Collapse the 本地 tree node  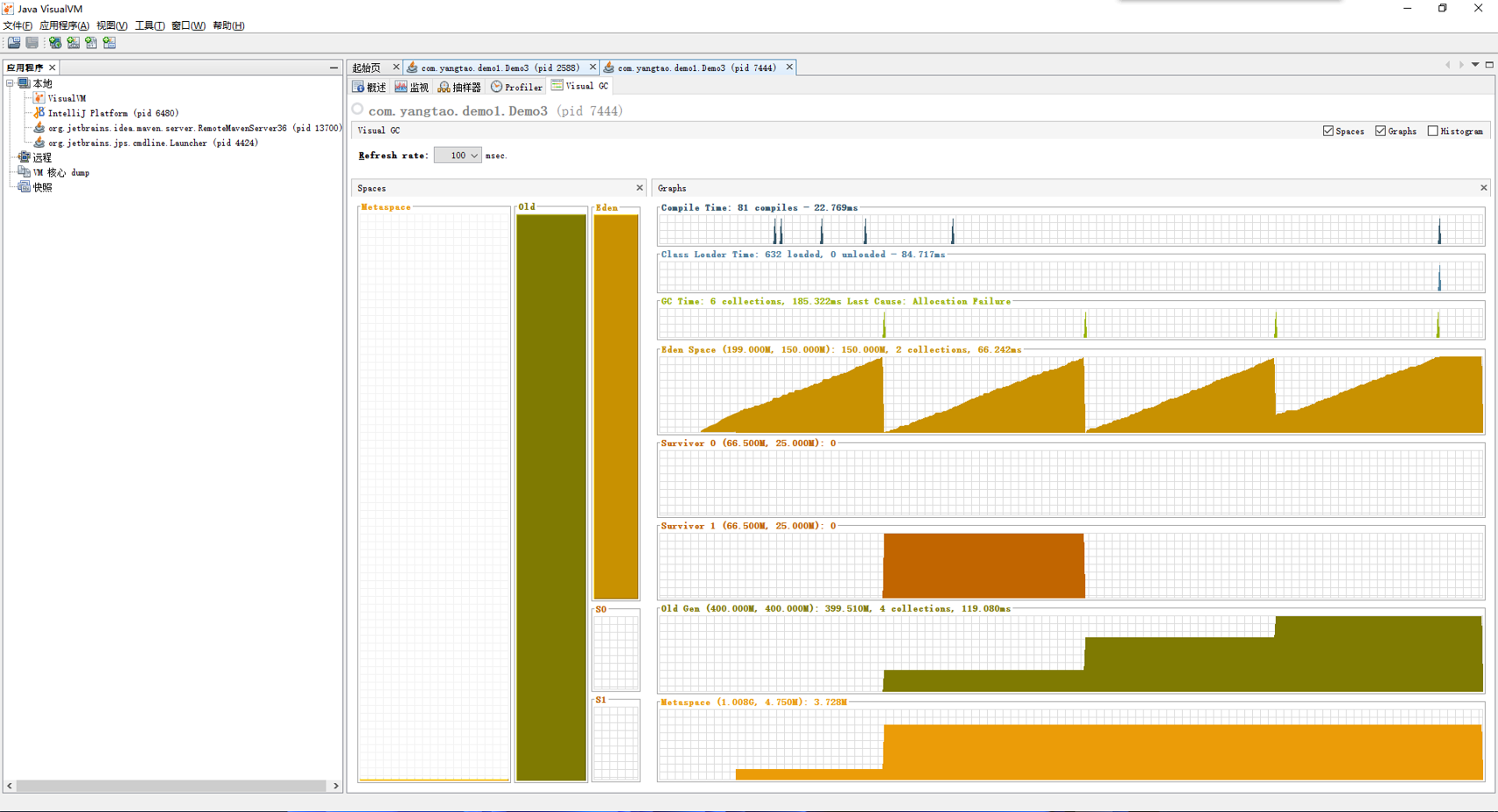pos(10,83)
